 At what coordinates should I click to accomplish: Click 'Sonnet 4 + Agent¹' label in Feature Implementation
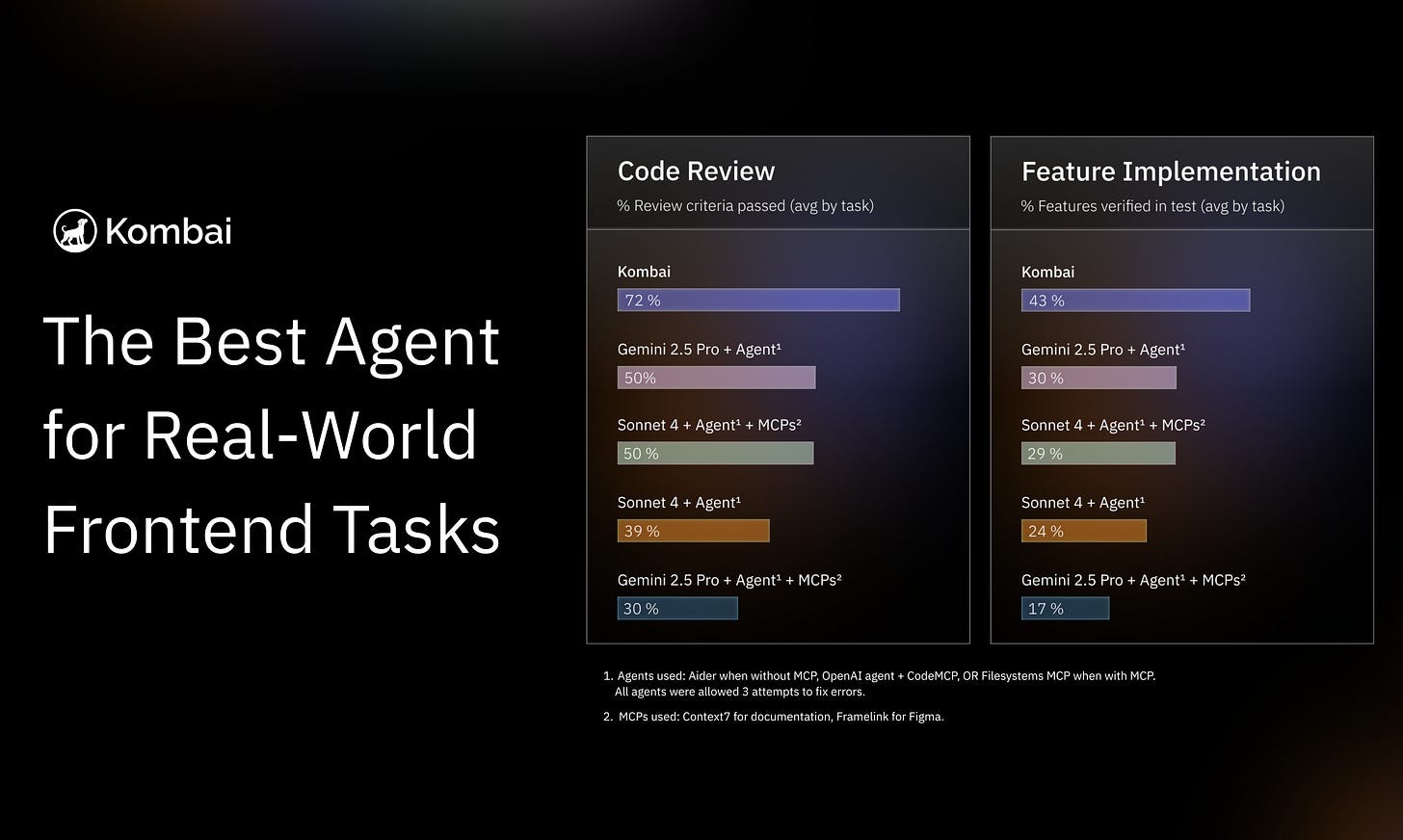point(1083,503)
